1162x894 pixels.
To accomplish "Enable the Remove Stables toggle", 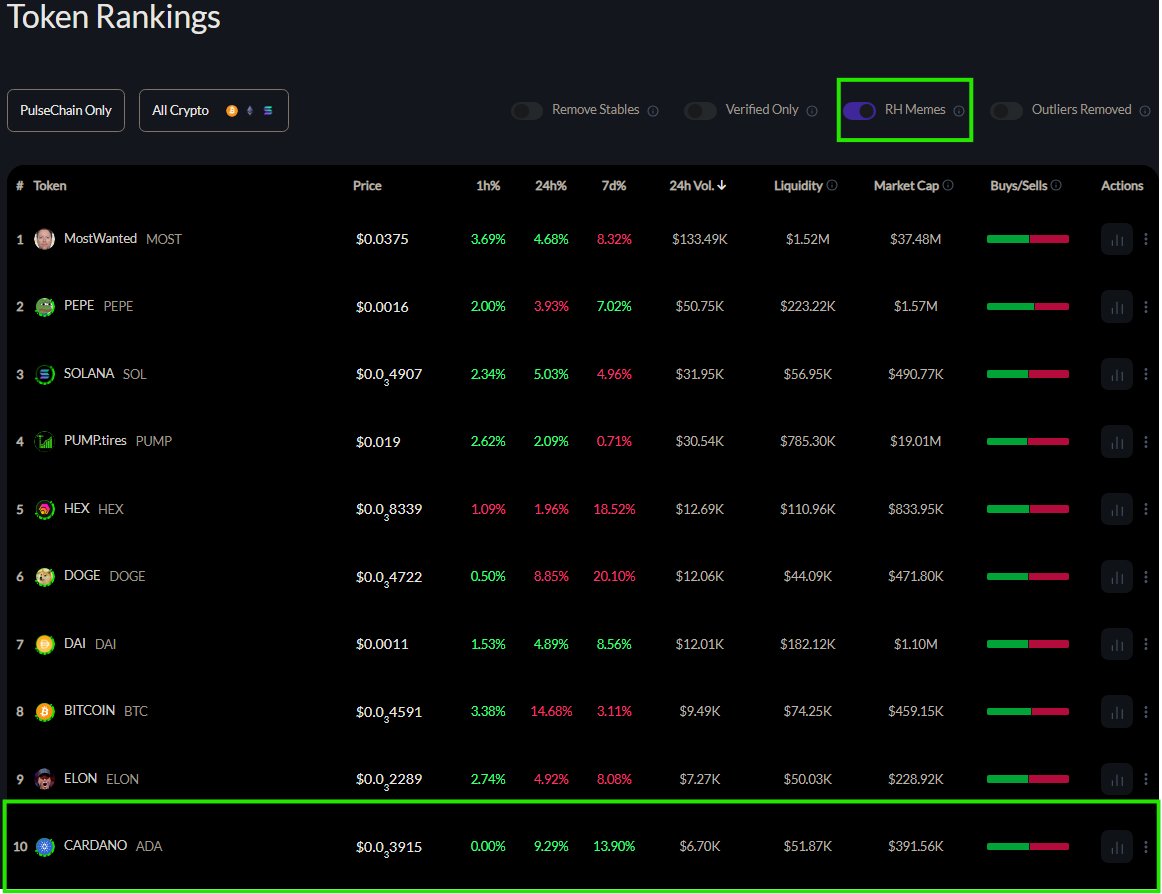I will coord(527,110).
